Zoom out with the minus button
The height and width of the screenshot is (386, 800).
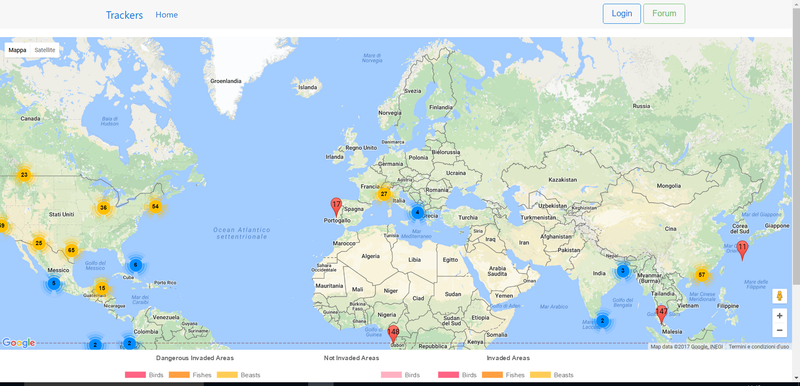click(779, 330)
